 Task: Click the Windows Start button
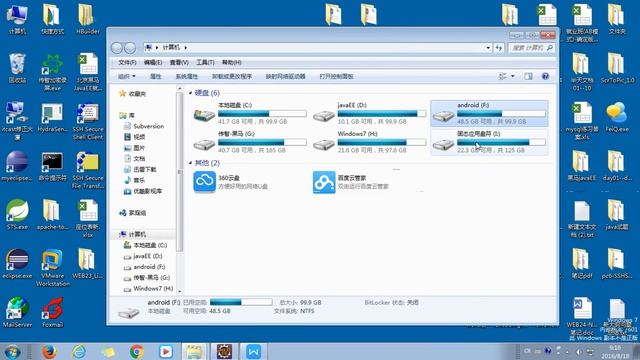(12, 352)
